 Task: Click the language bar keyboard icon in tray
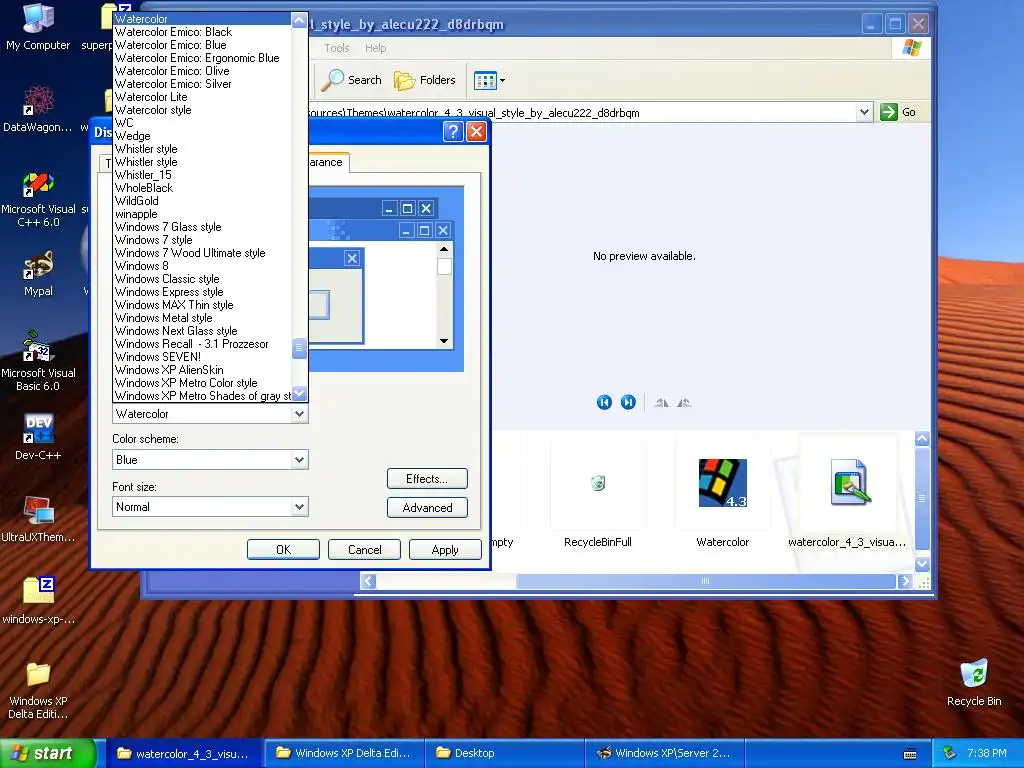910,754
